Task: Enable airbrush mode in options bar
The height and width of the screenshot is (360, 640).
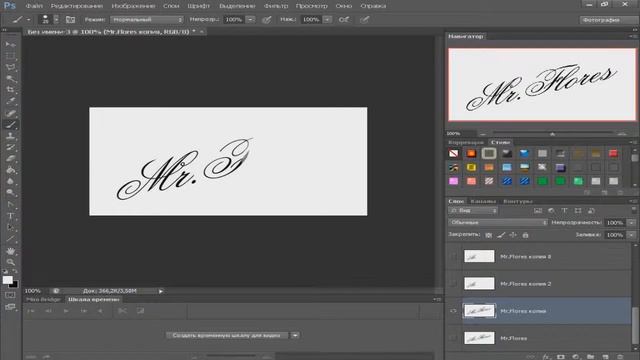Action: click(x=344, y=20)
